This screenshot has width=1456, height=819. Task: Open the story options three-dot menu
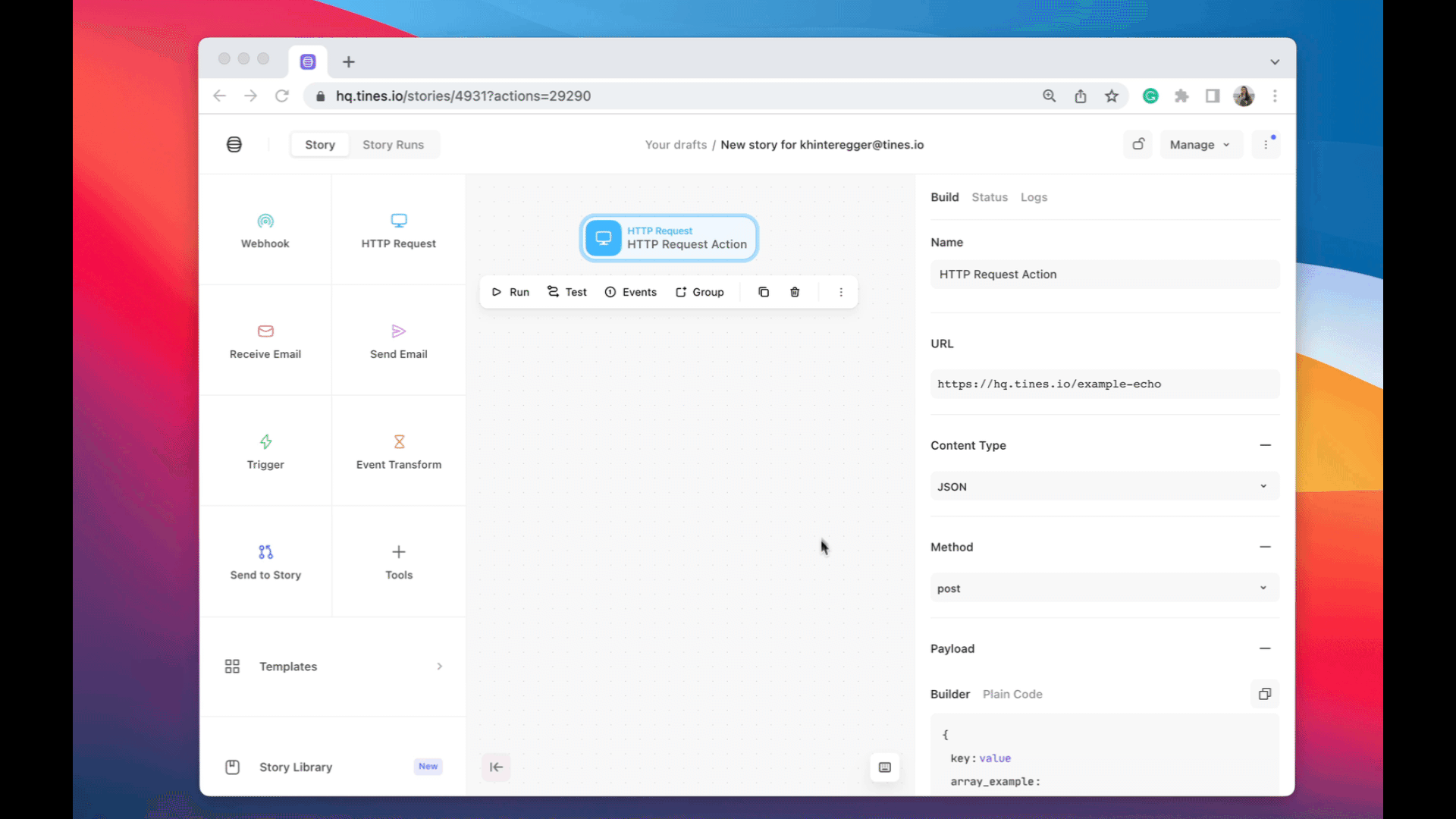1266,145
